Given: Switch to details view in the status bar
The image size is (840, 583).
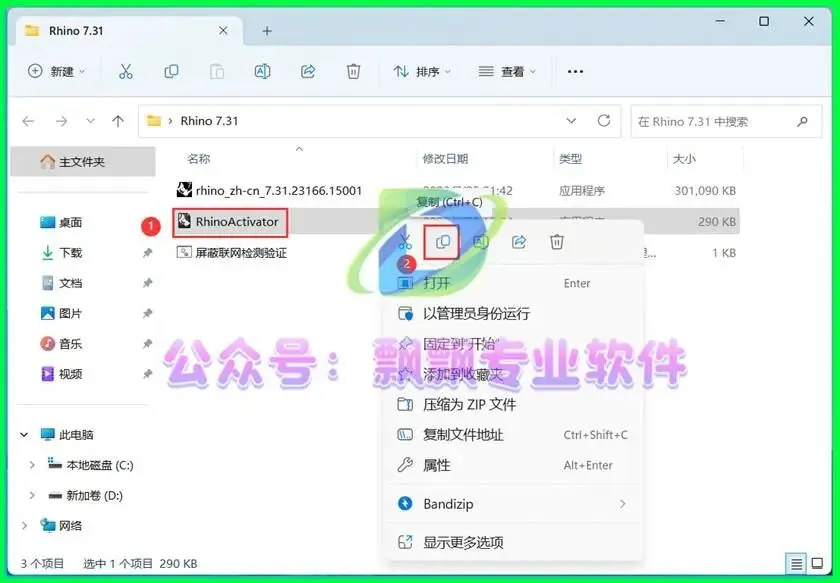Looking at the screenshot, I should pyautogui.click(x=797, y=564).
